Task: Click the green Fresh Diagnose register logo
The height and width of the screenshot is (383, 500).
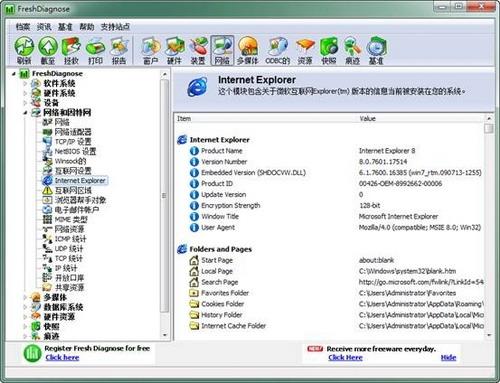Action: [32, 353]
